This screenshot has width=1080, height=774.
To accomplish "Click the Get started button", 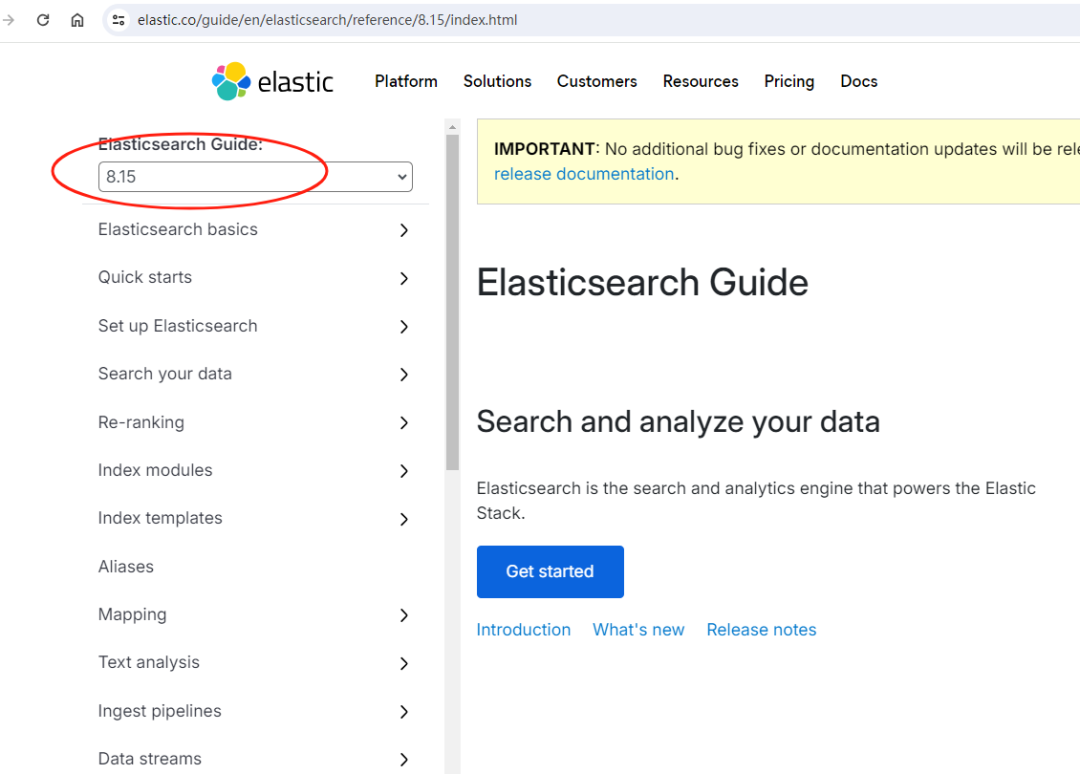I will click(550, 572).
